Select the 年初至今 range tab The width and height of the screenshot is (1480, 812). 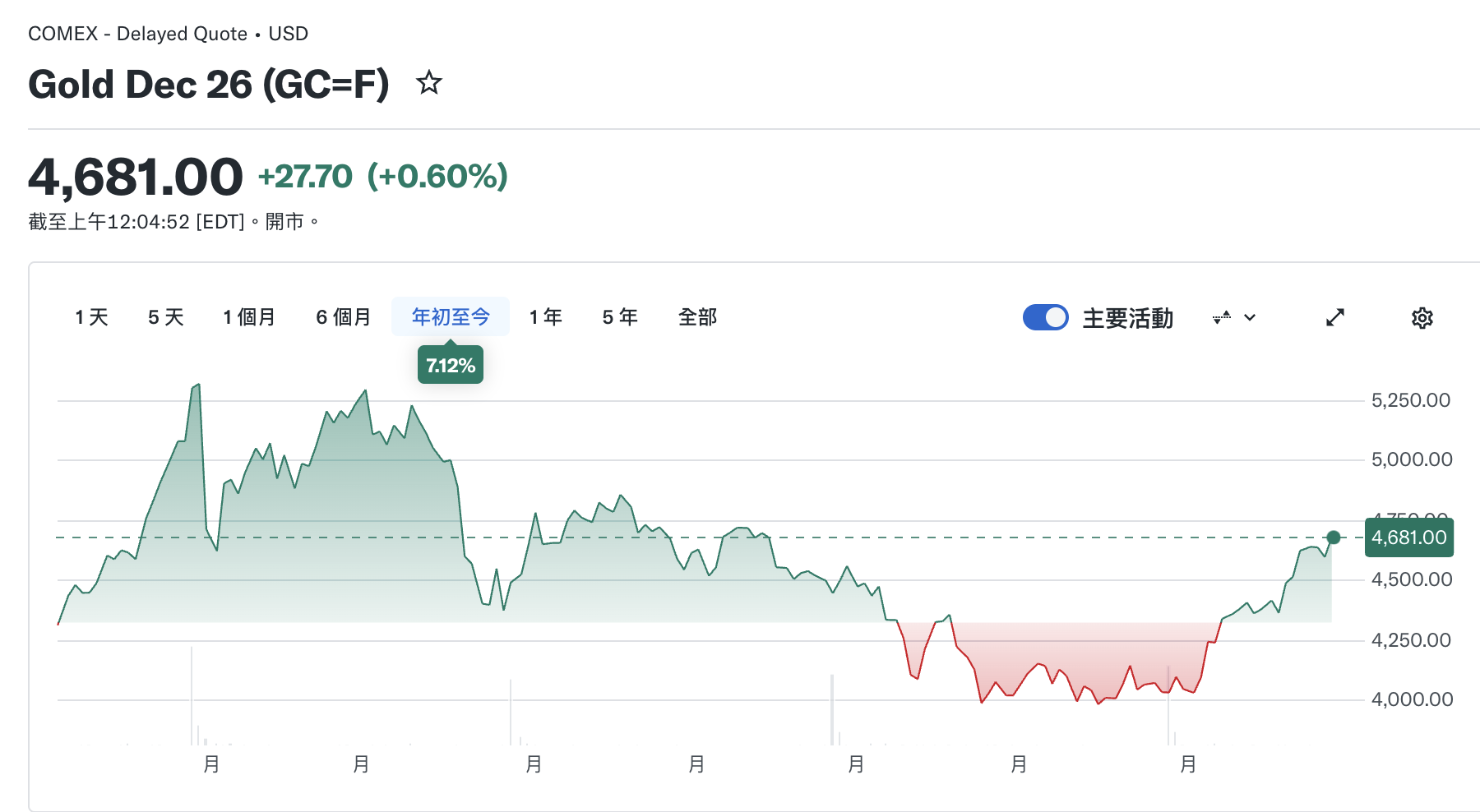[x=451, y=317]
